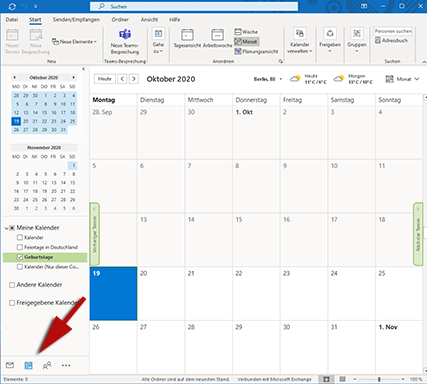Go to next month arrow button
427x384 pixels.
click(x=134, y=79)
